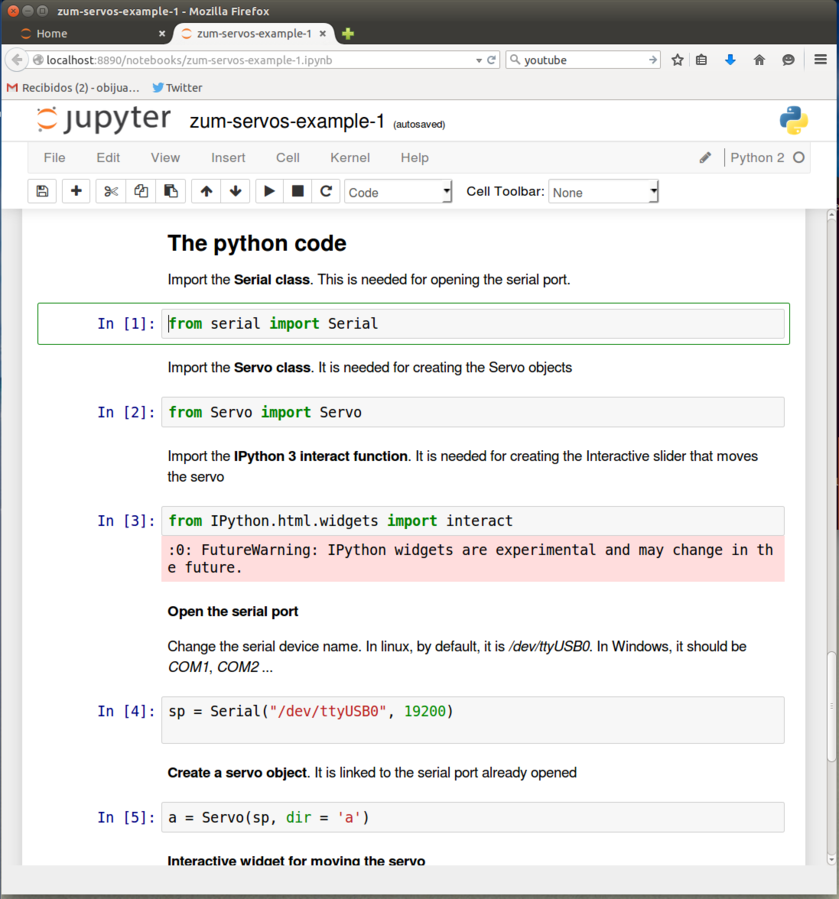The image size is (839, 899).
Task: Copy the selected cell via toolbar
Action: pyautogui.click(x=141, y=191)
